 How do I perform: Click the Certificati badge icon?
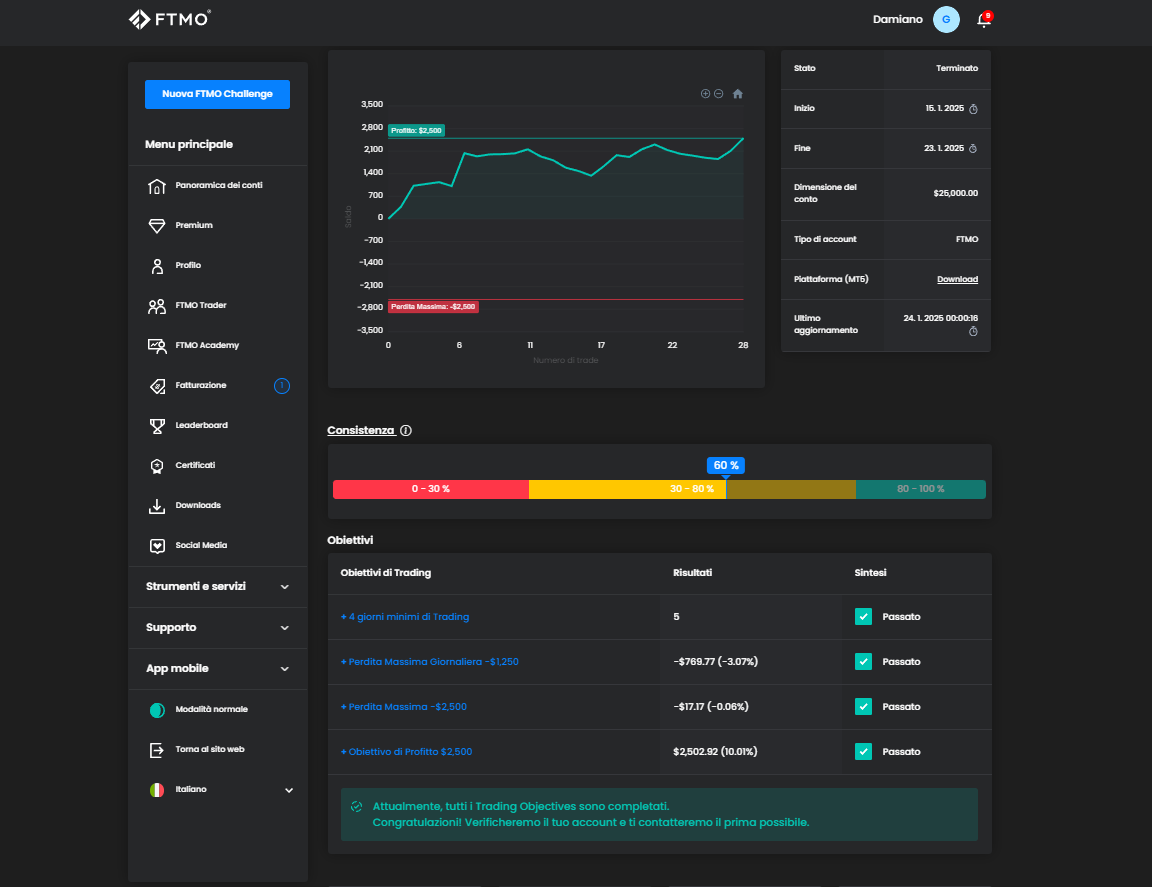pos(156,466)
